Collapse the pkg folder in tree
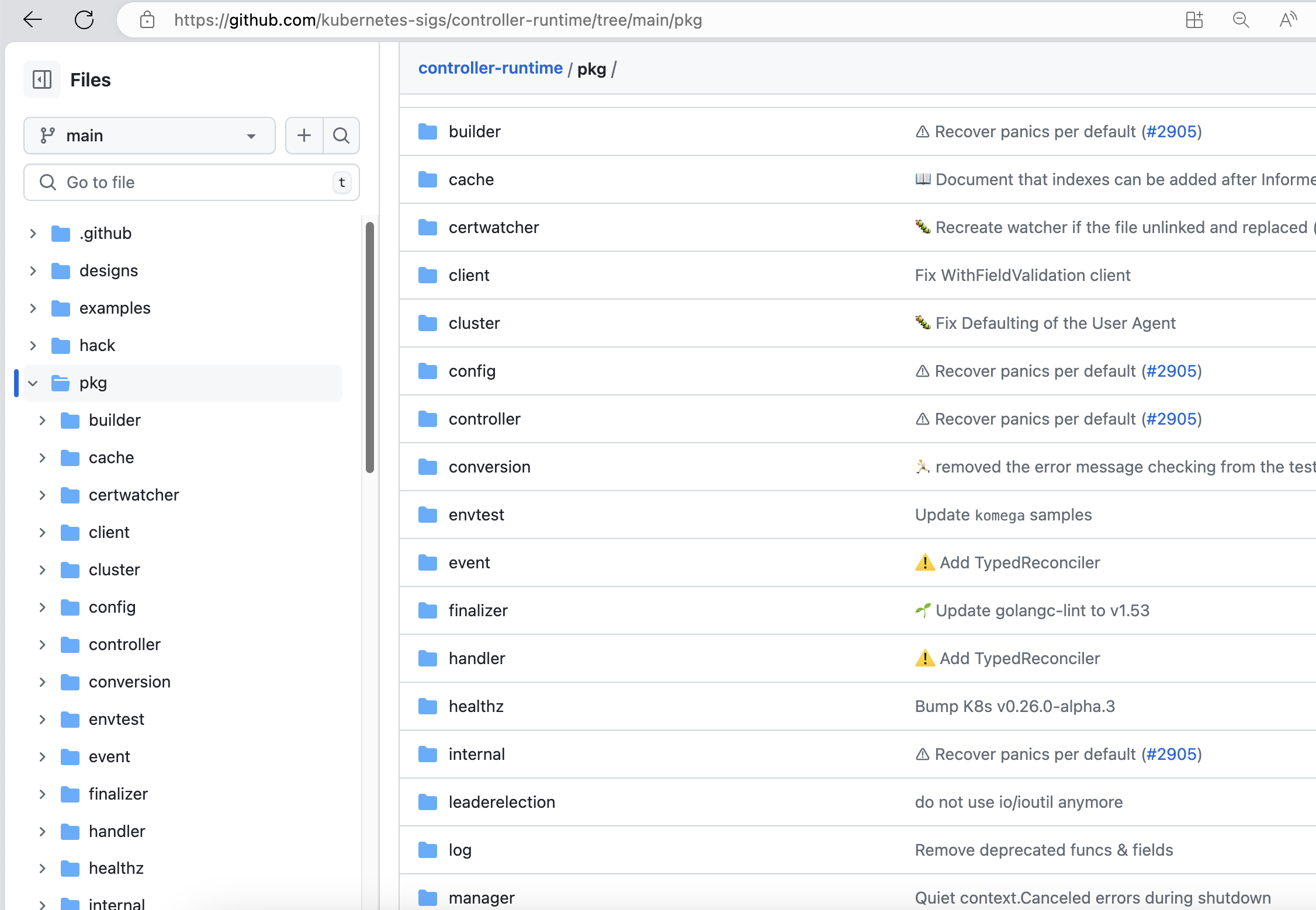The image size is (1316, 910). (33, 383)
